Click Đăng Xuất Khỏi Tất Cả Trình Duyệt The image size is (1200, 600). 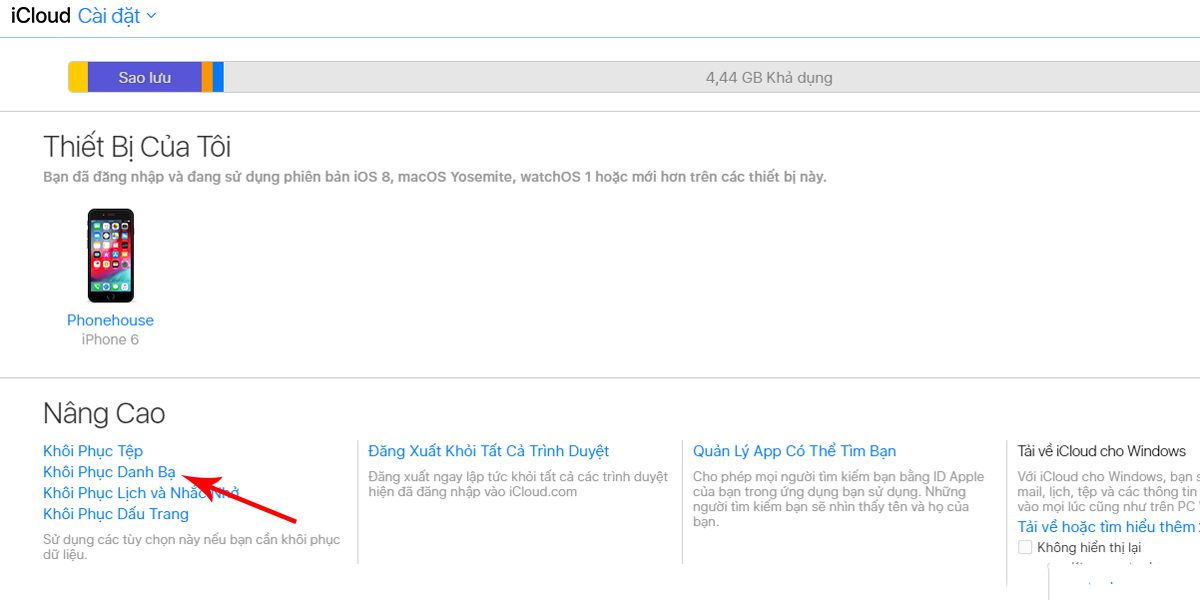[489, 451]
